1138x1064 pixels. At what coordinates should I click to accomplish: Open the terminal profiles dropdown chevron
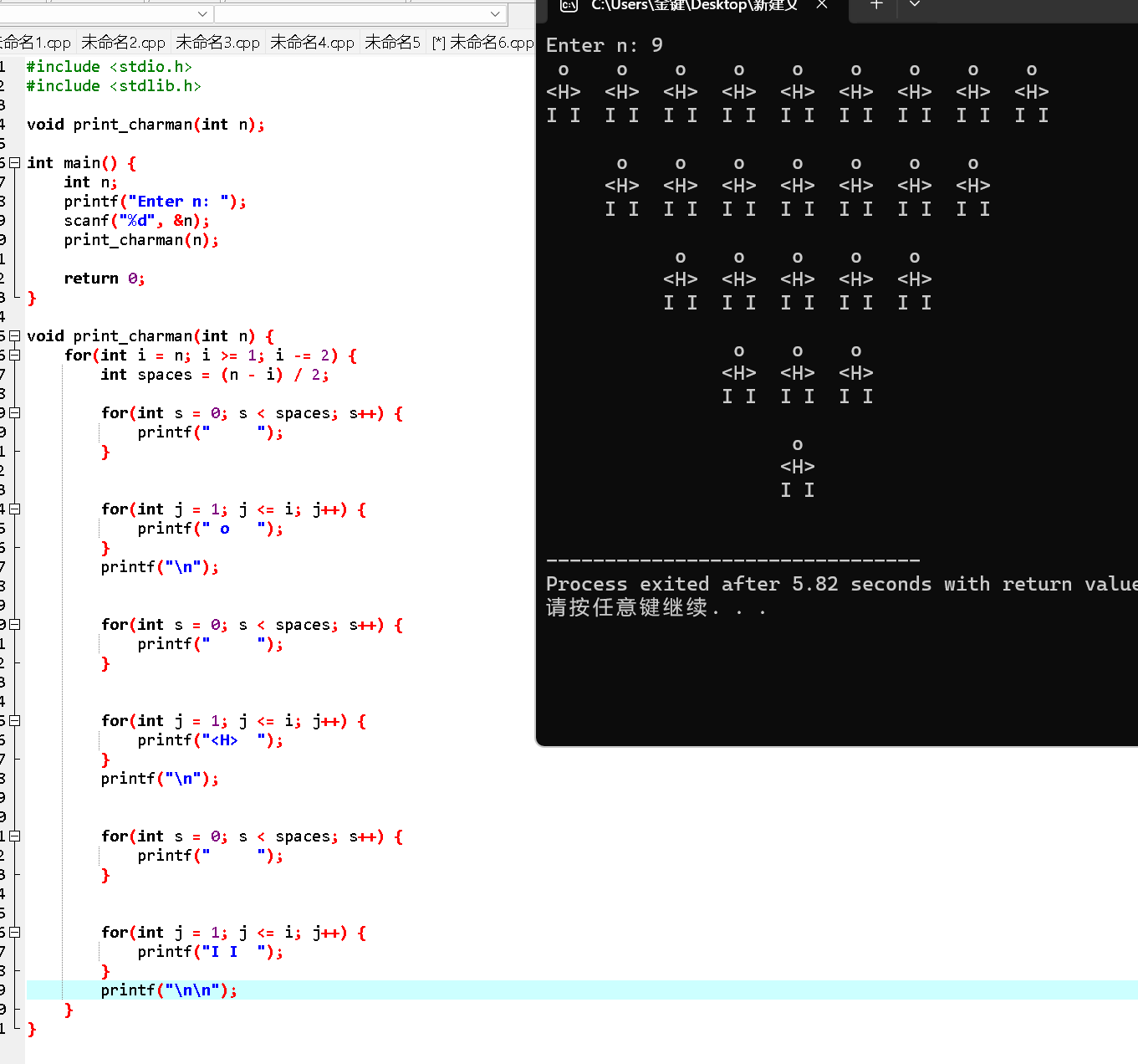(x=915, y=5)
